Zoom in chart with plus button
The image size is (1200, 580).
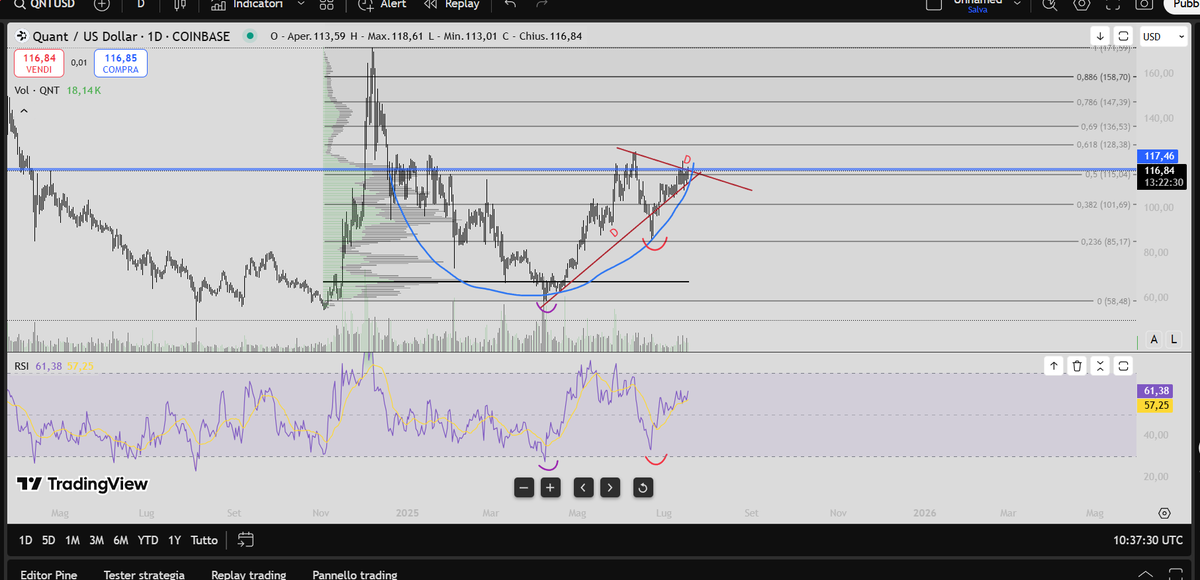click(550, 488)
